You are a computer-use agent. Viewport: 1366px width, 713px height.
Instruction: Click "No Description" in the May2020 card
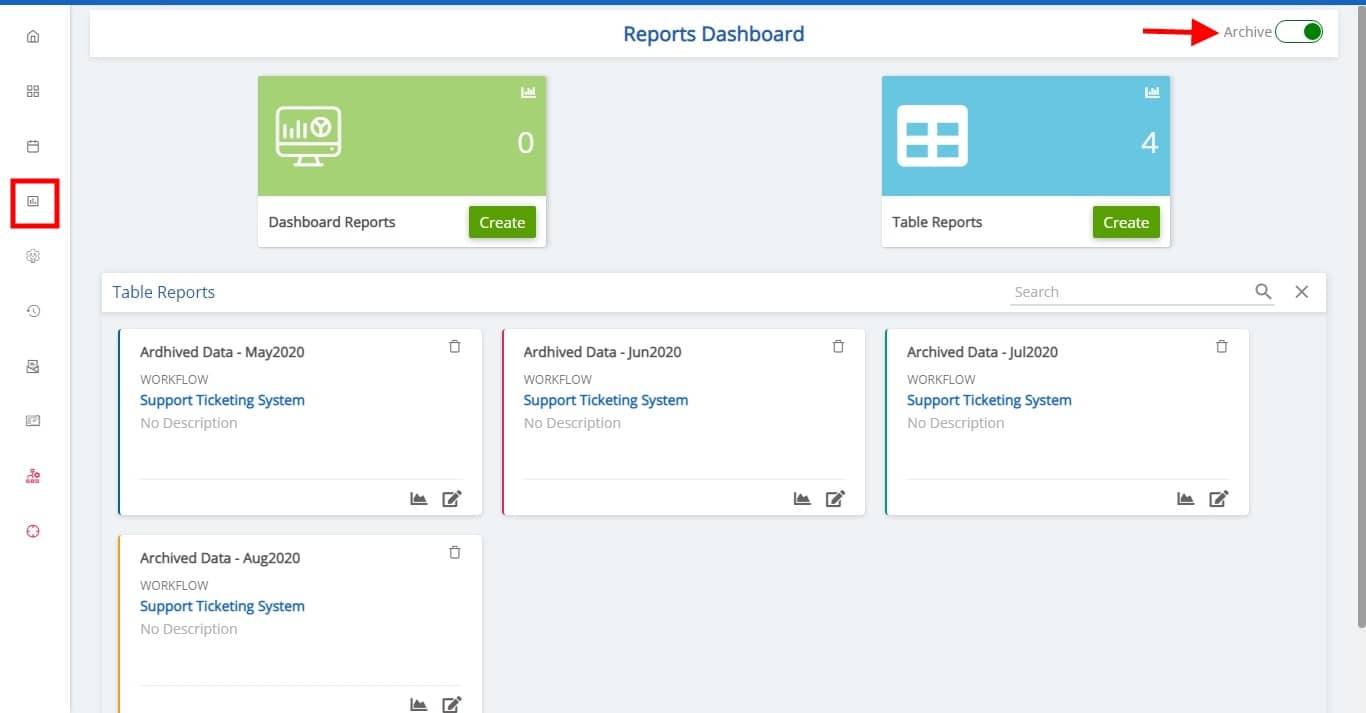pyautogui.click(x=189, y=423)
